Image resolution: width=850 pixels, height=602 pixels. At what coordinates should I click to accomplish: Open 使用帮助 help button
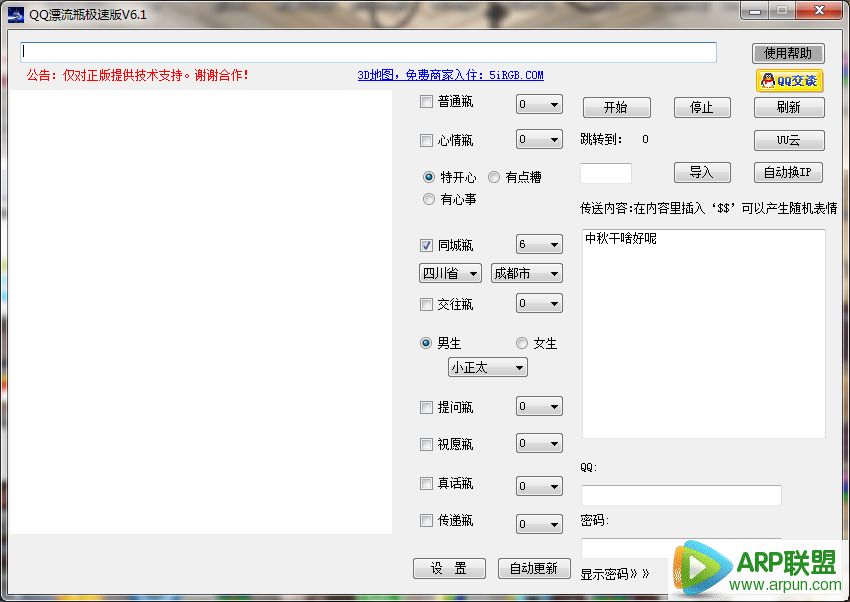788,53
